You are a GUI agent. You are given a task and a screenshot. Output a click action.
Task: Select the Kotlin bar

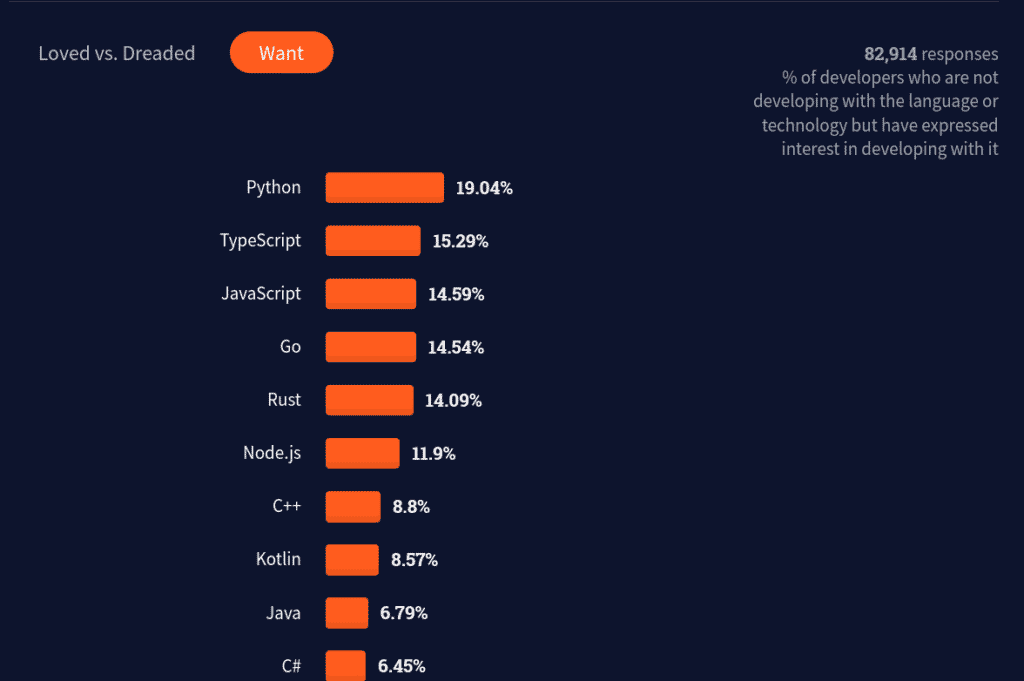(351, 560)
